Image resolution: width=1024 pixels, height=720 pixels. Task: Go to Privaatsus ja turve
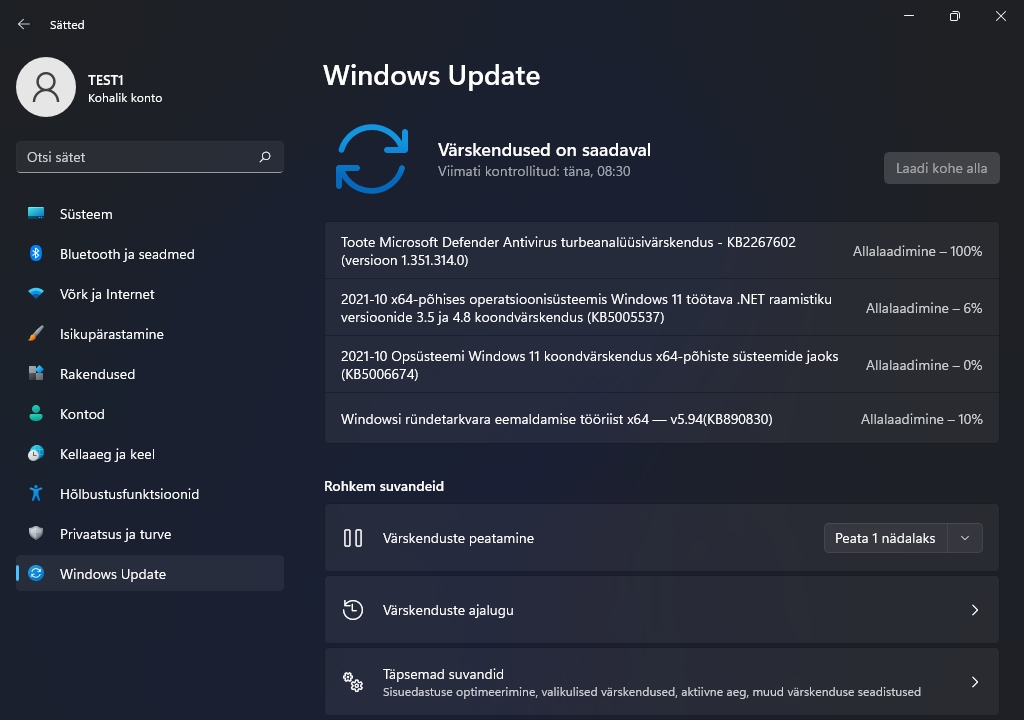click(x=150, y=533)
